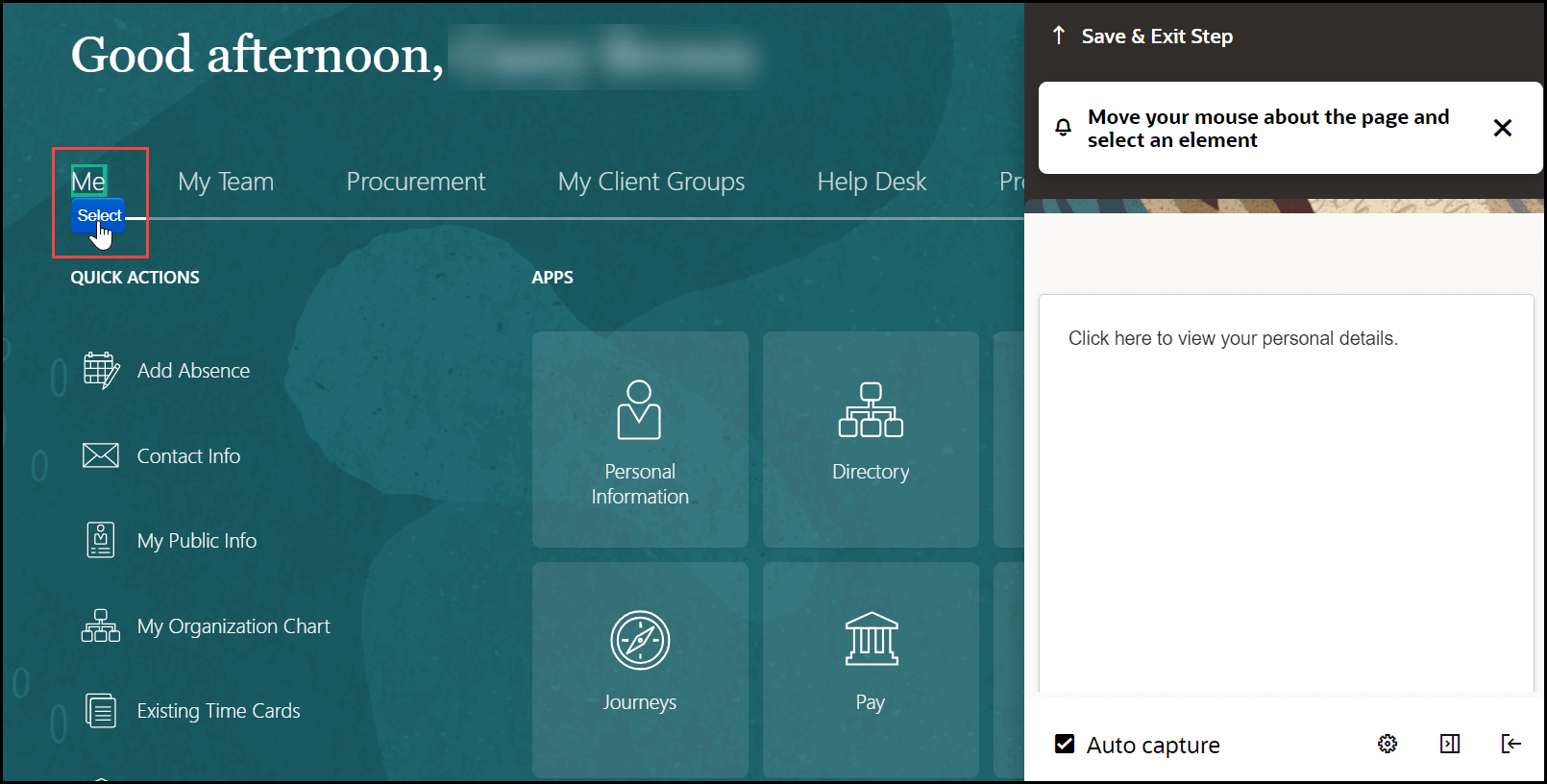Open the My Public Info link
1547x784 pixels.
click(x=197, y=541)
